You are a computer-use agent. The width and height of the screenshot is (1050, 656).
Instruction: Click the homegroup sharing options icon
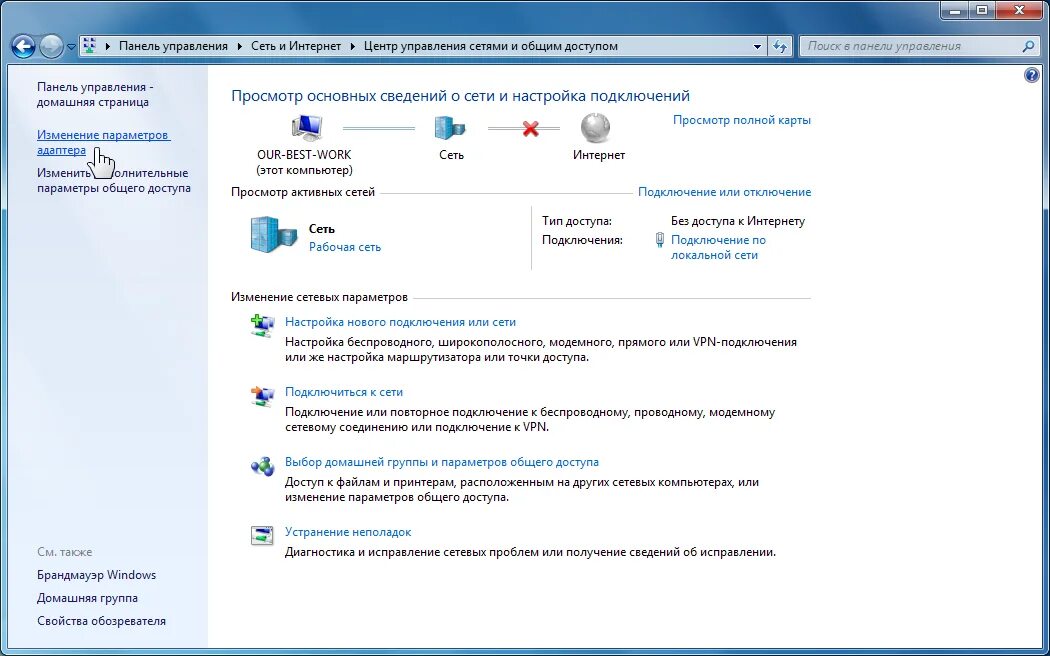point(262,465)
